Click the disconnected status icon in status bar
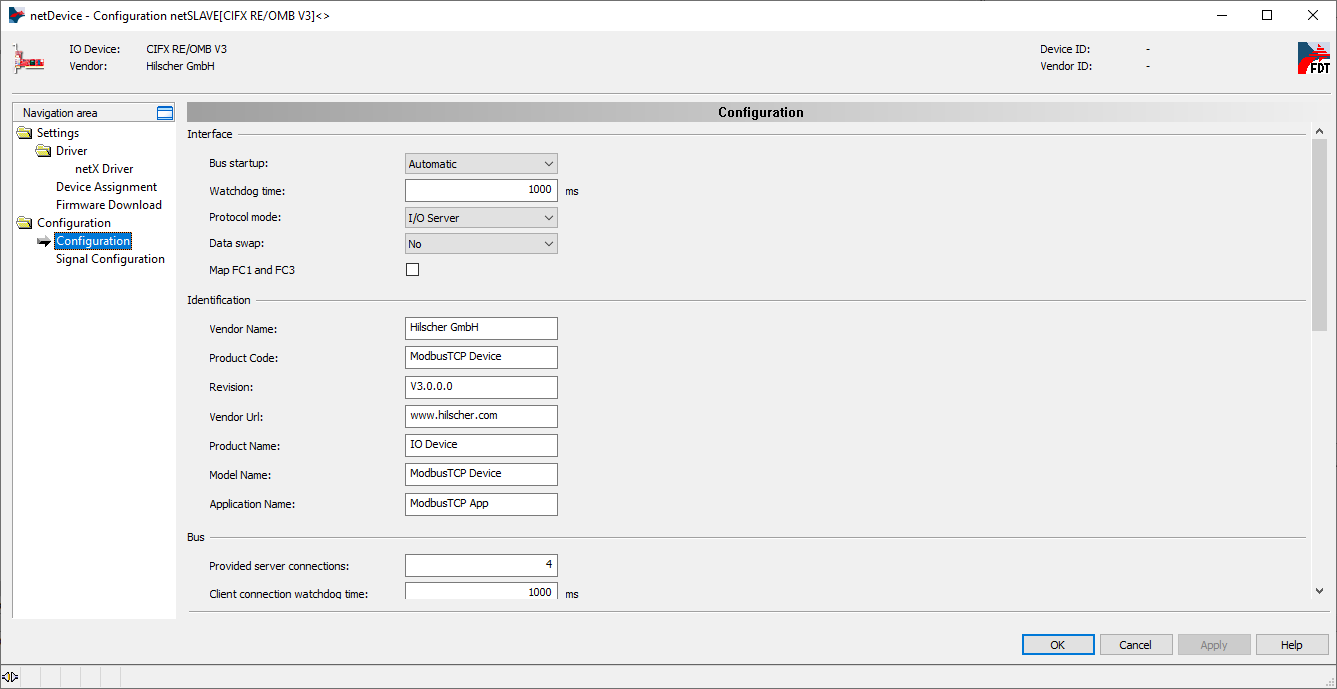The height and width of the screenshot is (689, 1337). point(10,676)
